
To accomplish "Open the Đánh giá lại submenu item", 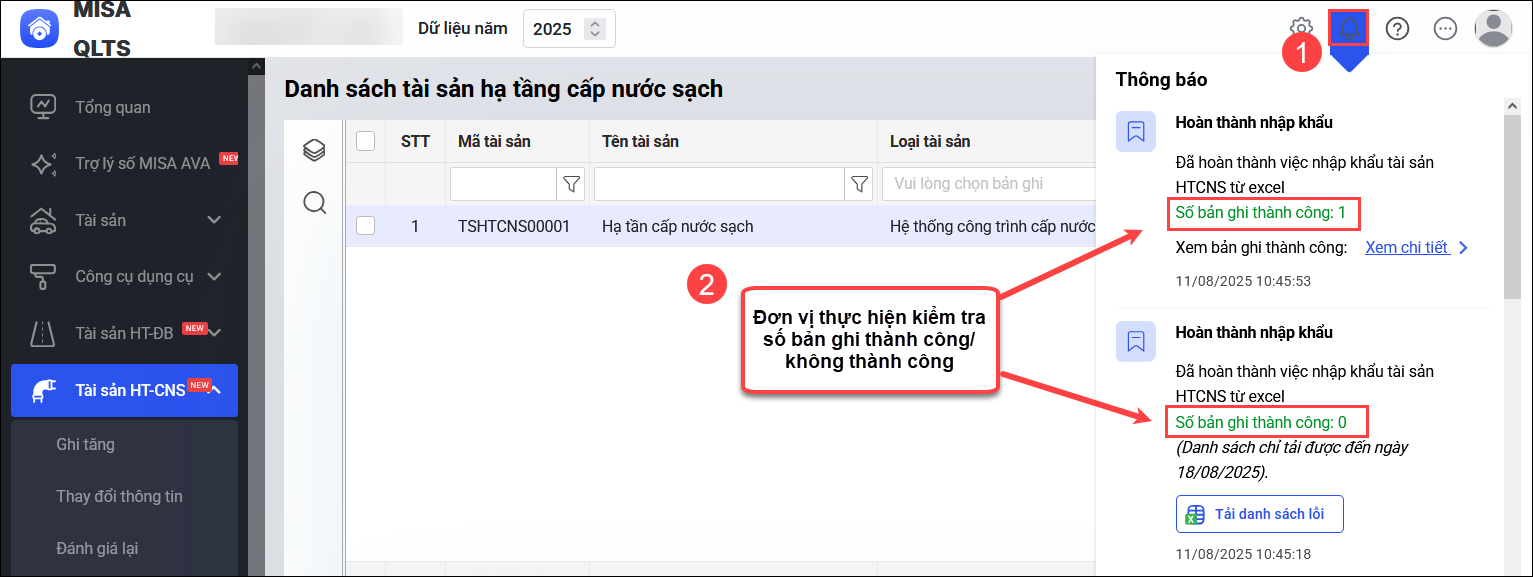I will point(124,548).
